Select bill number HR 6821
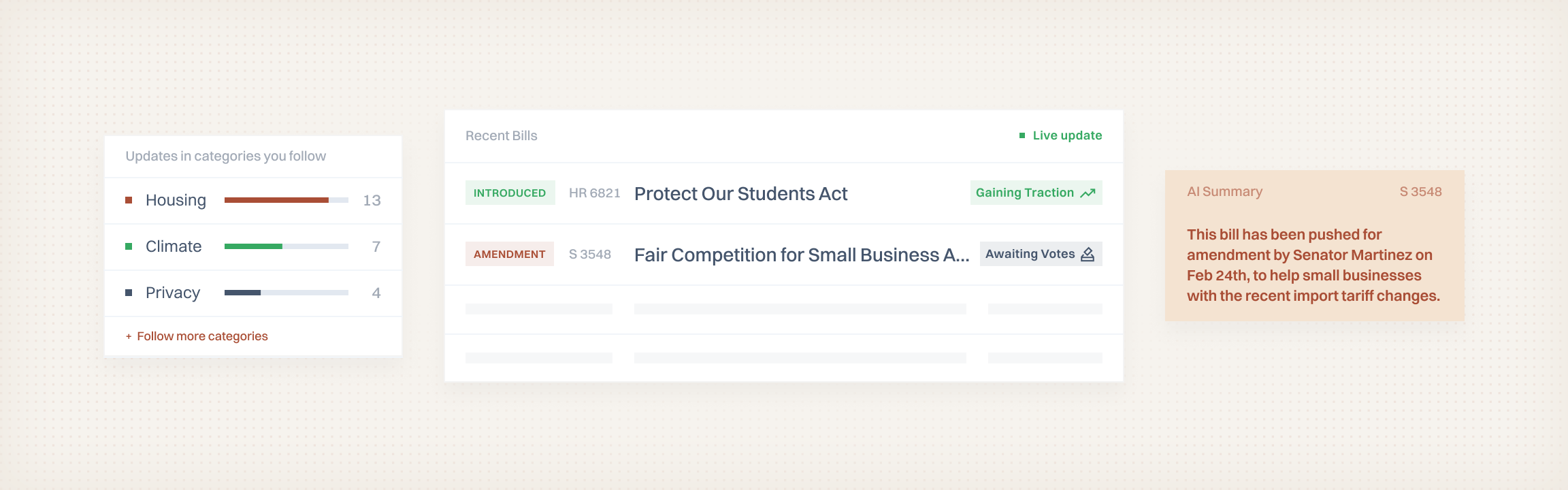Image resolution: width=1568 pixels, height=490 pixels. tap(595, 193)
